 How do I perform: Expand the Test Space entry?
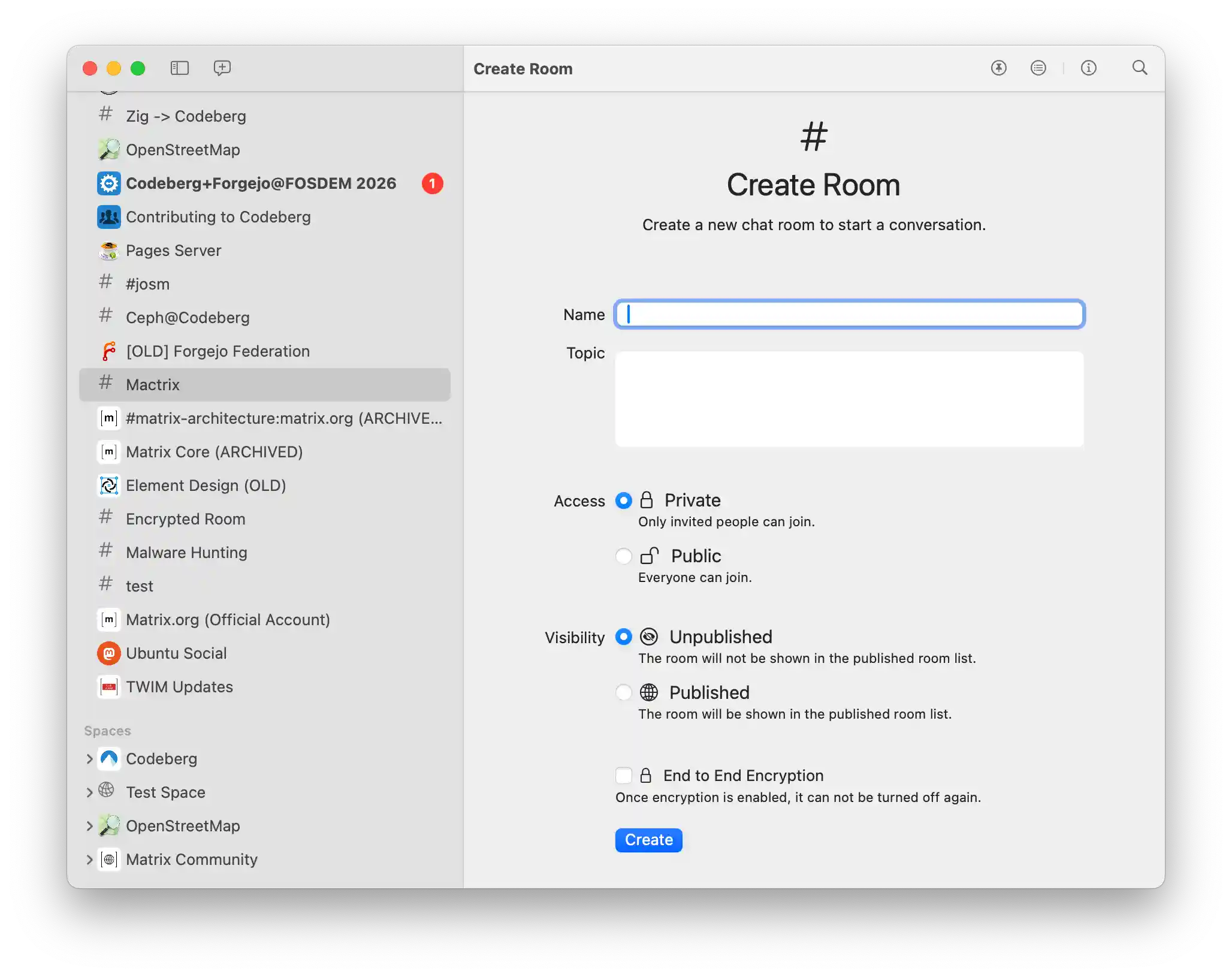pyautogui.click(x=89, y=792)
